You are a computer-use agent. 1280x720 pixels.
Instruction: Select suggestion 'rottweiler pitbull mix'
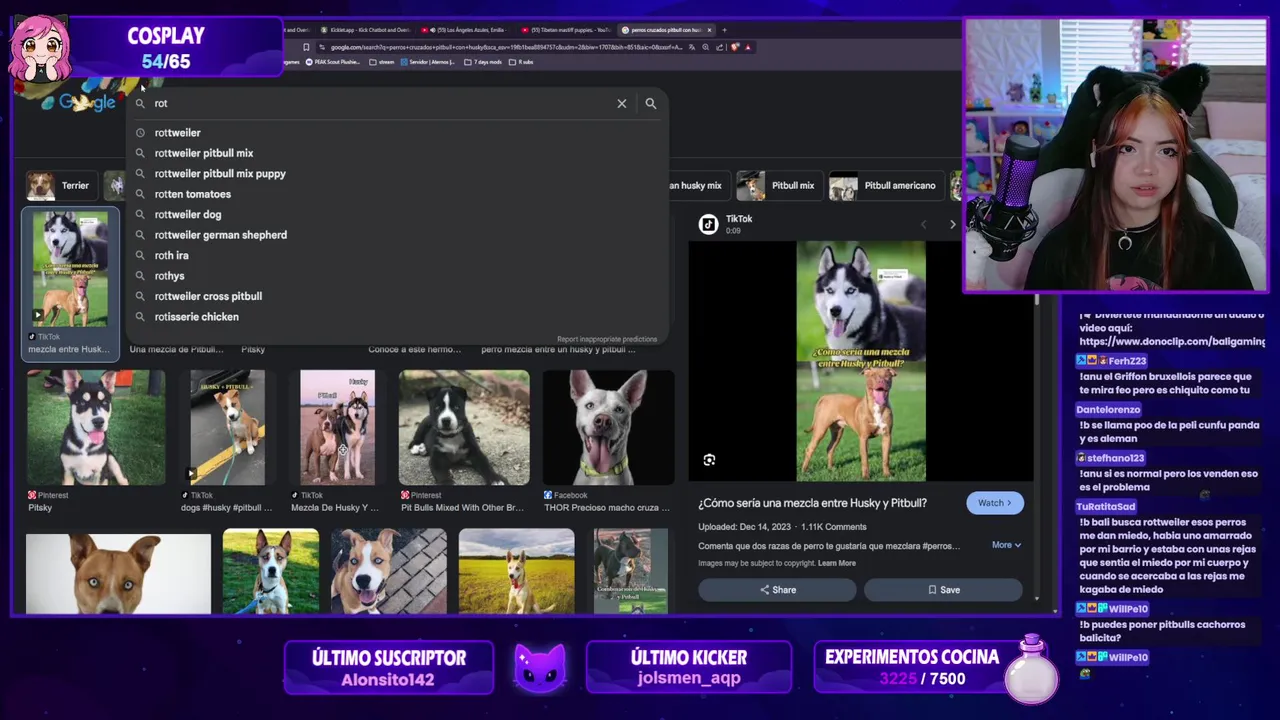pos(204,153)
